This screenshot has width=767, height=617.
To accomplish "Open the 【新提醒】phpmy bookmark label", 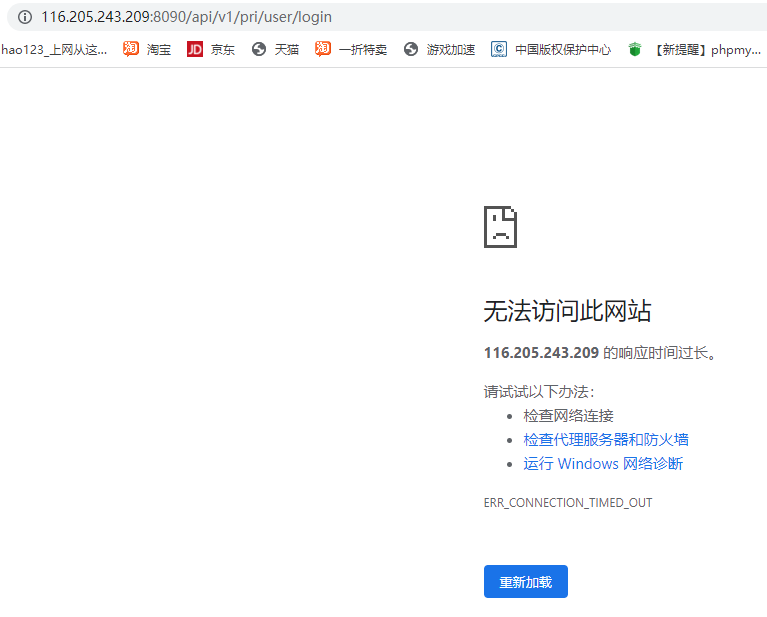I will (707, 49).
